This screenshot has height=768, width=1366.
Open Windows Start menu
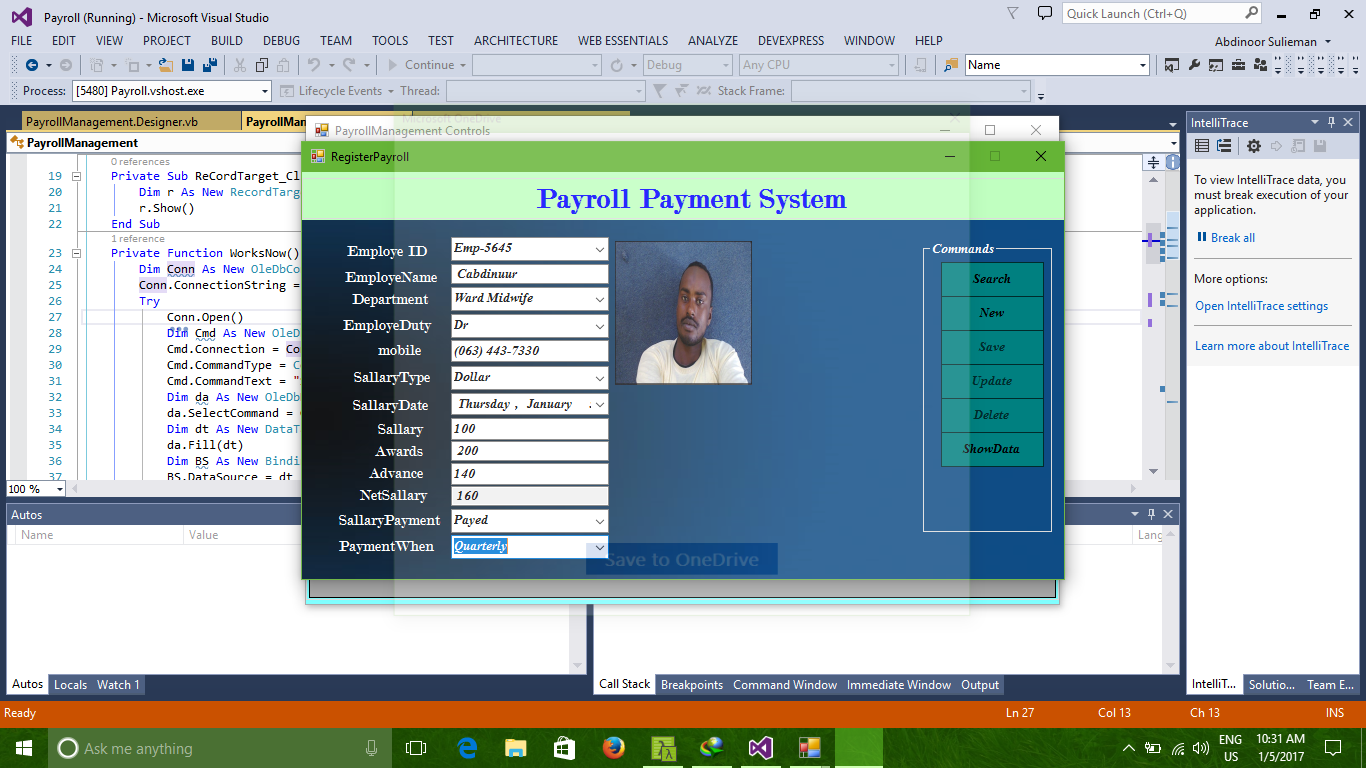click(24, 748)
